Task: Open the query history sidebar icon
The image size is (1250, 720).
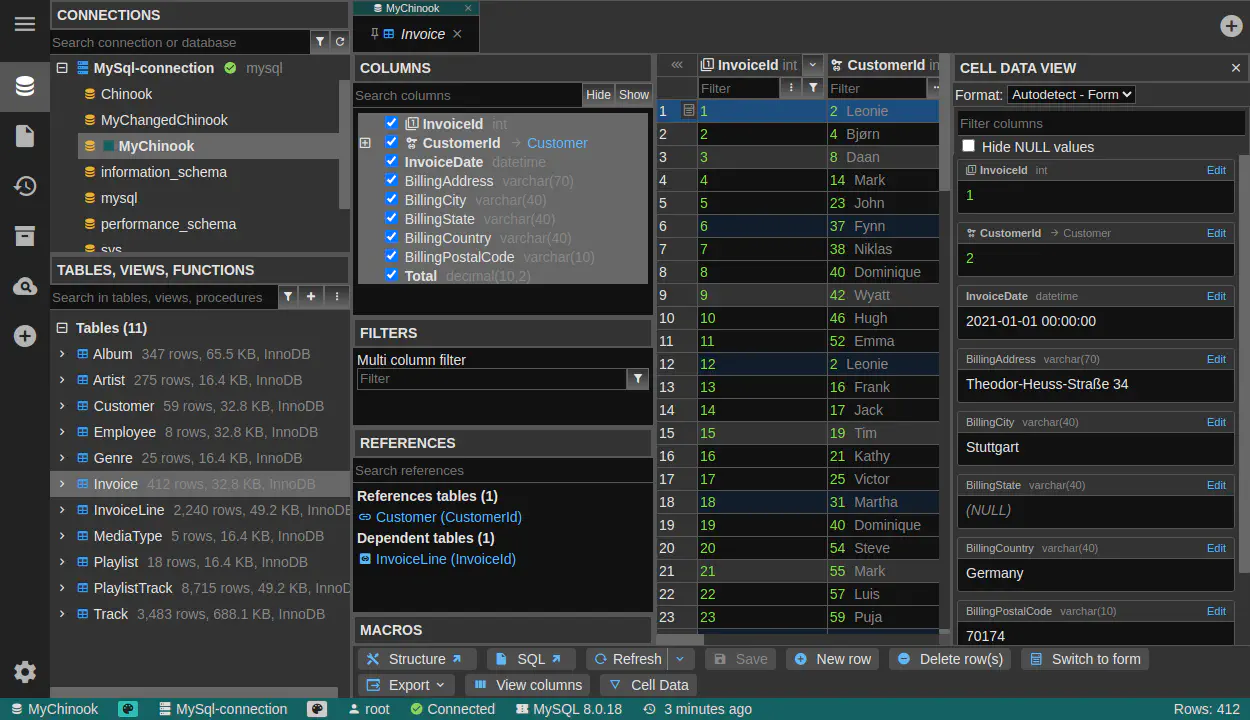Action: pyautogui.click(x=25, y=186)
